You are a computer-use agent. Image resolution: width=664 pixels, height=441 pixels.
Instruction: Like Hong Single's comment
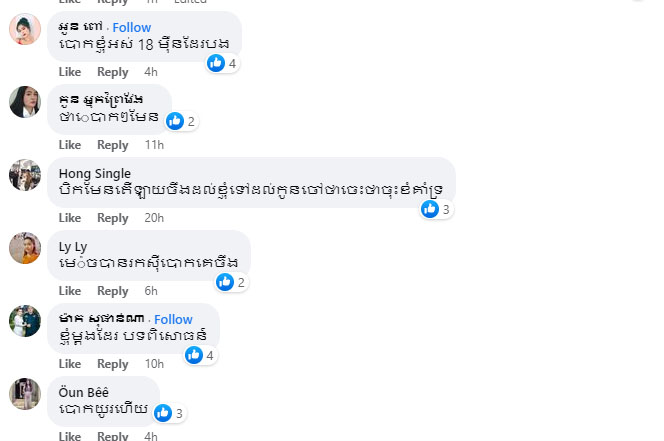(x=70, y=218)
